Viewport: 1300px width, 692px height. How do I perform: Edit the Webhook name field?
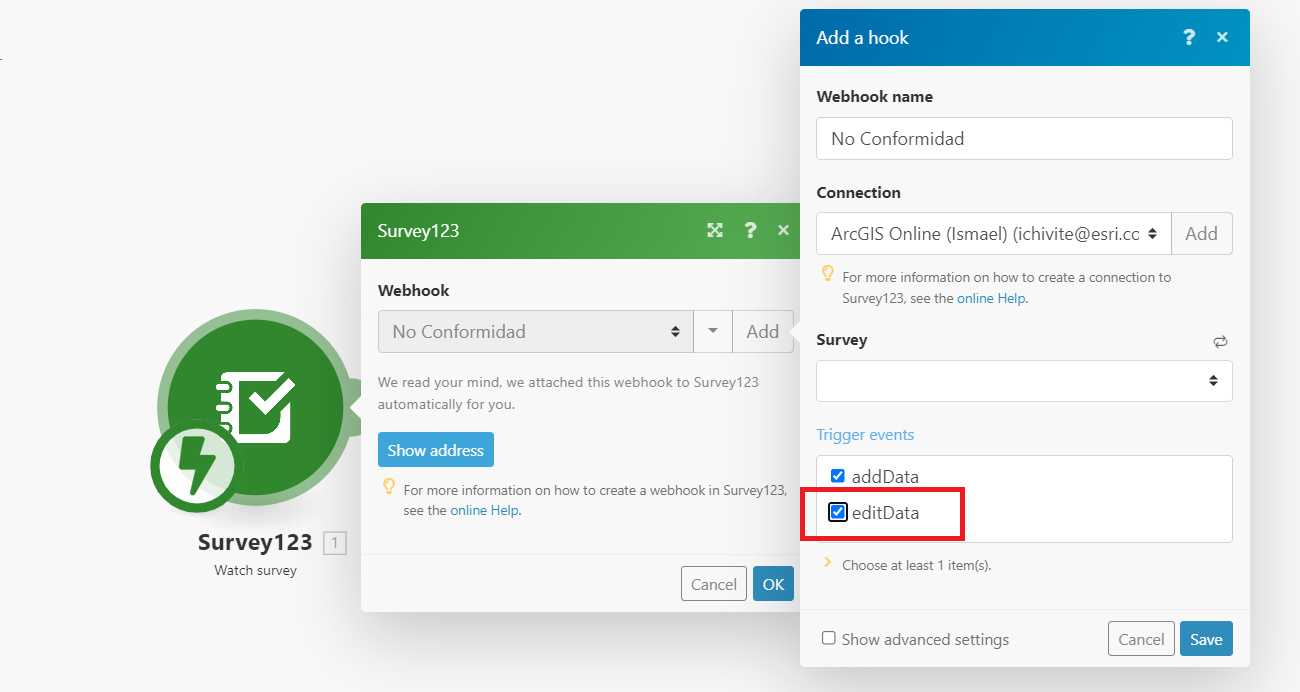[x=1024, y=138]
